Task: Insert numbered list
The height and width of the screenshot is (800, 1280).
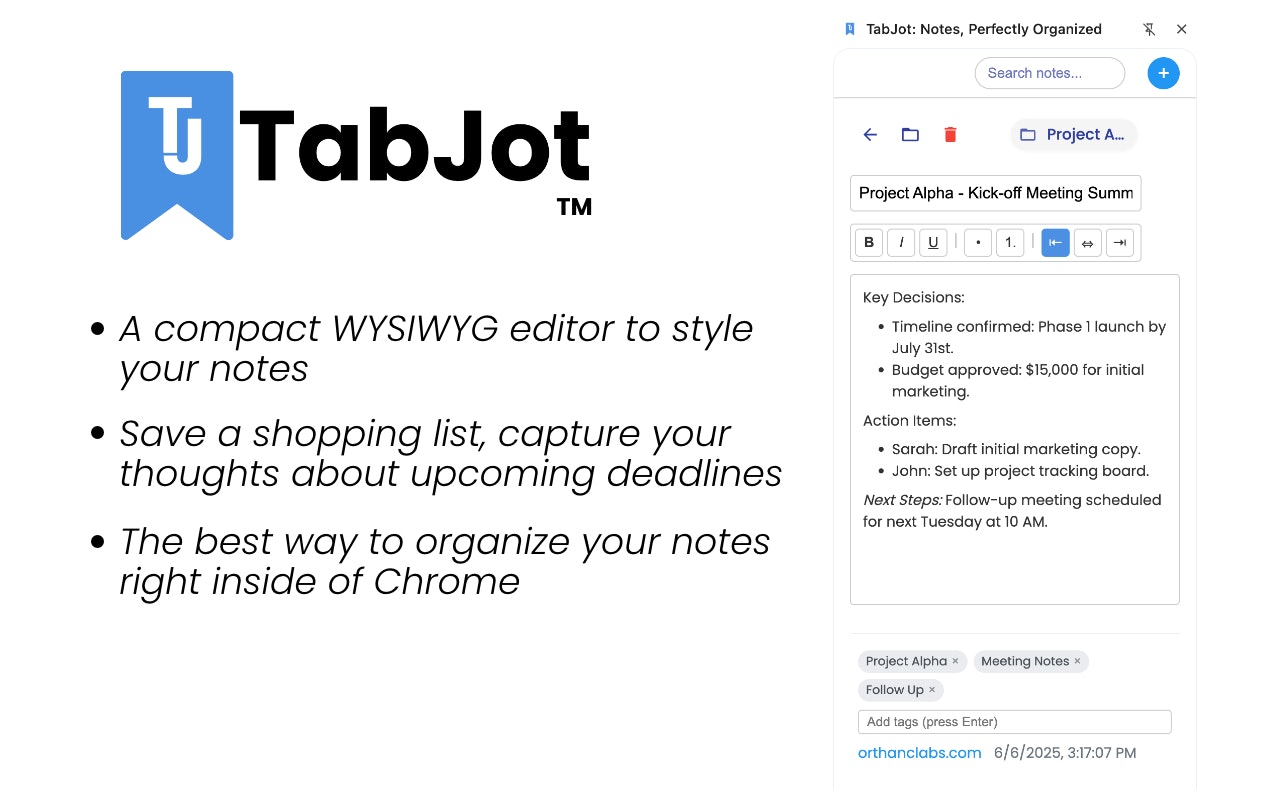Action: coord(1010,242)
